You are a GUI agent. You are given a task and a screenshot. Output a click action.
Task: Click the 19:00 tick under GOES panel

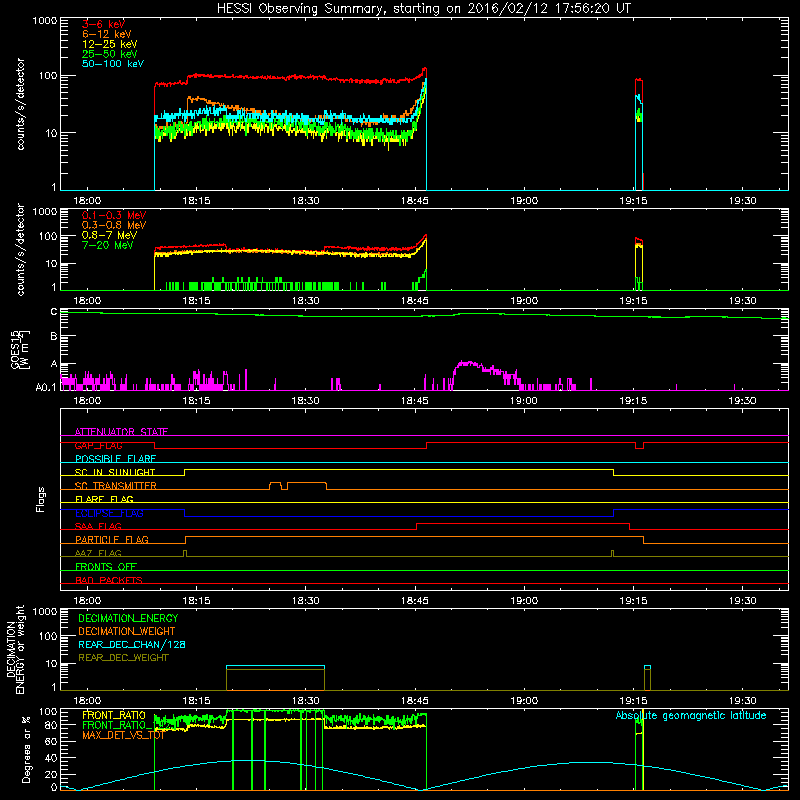pos(524,401)
